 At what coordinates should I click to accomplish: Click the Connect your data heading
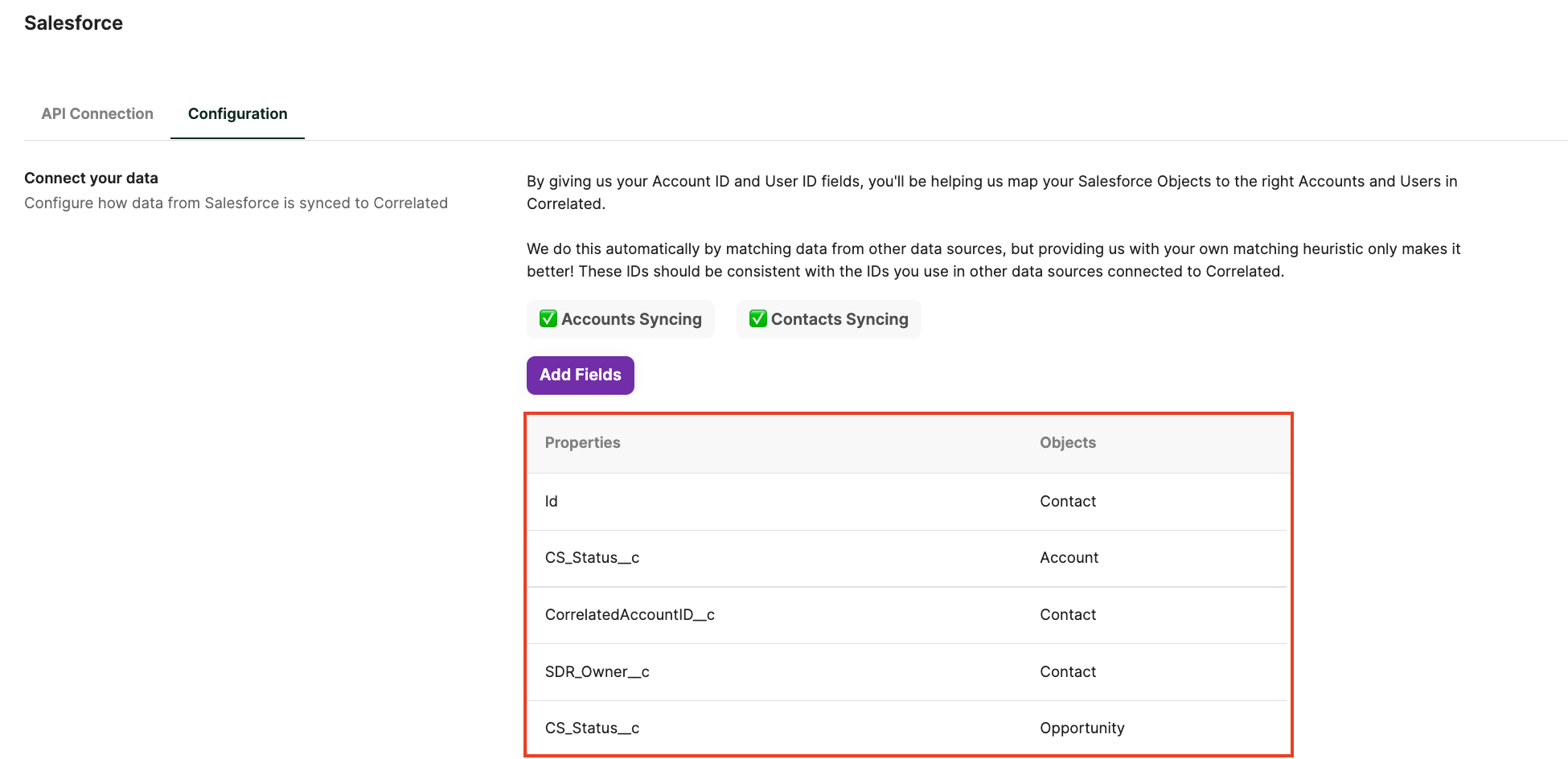tap(91, 178)
